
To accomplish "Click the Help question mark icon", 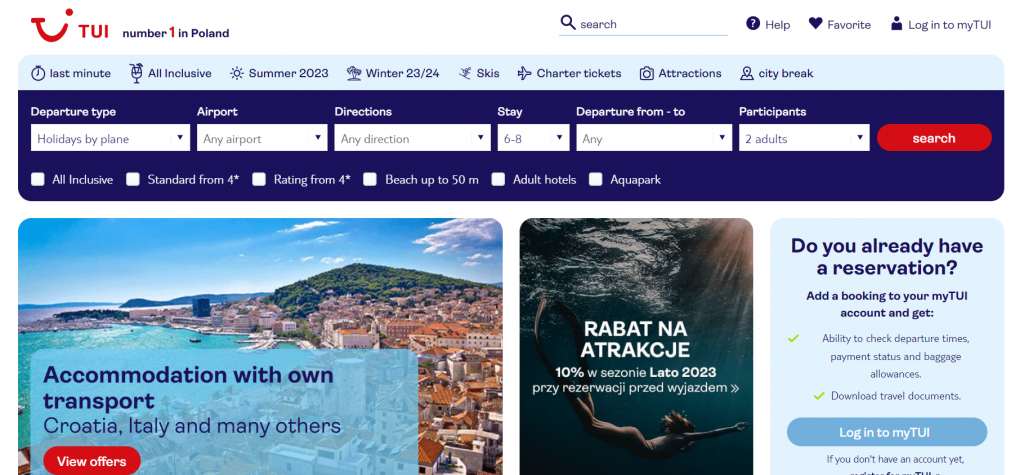I will (x=753, y=24).
